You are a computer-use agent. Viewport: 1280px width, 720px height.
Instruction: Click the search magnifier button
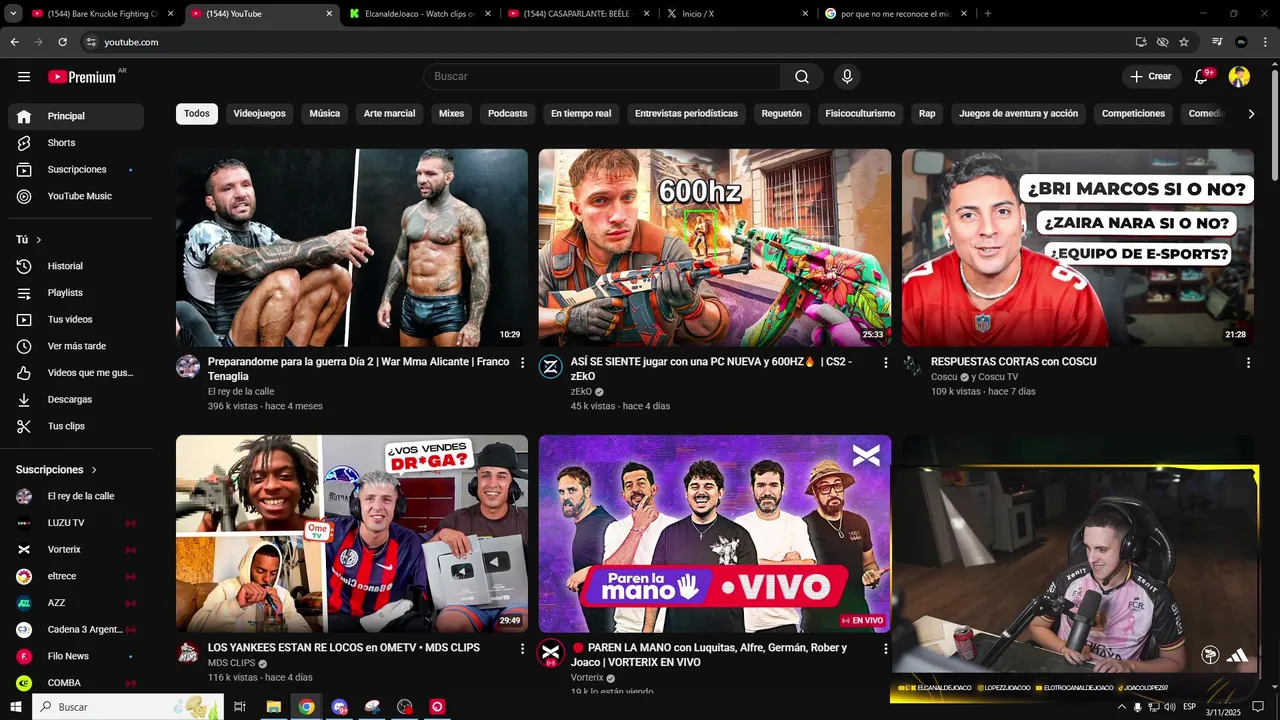(x=802, y=77)
